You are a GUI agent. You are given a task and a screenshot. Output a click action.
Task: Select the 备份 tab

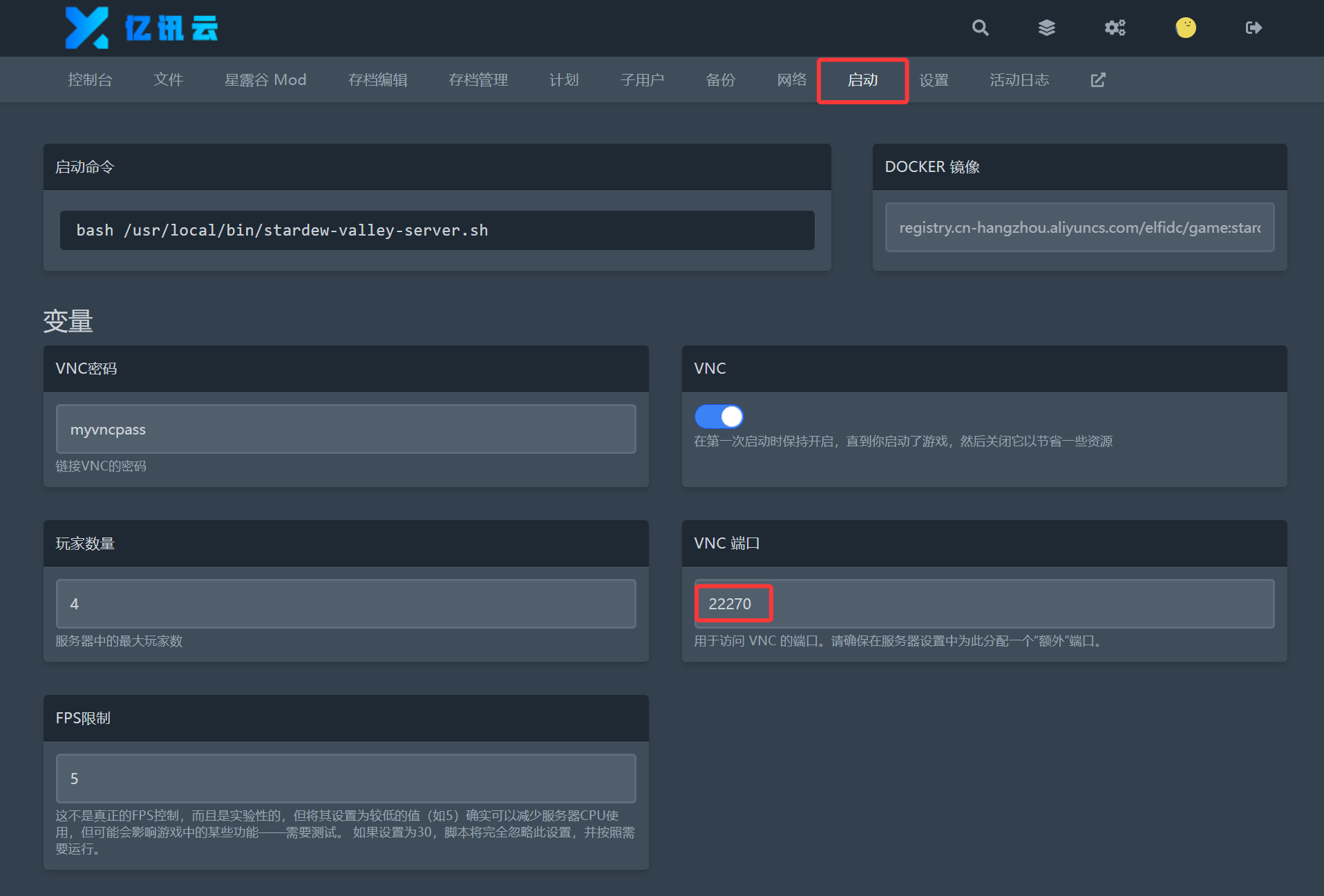pyautogui.click(x=720, y=80)
